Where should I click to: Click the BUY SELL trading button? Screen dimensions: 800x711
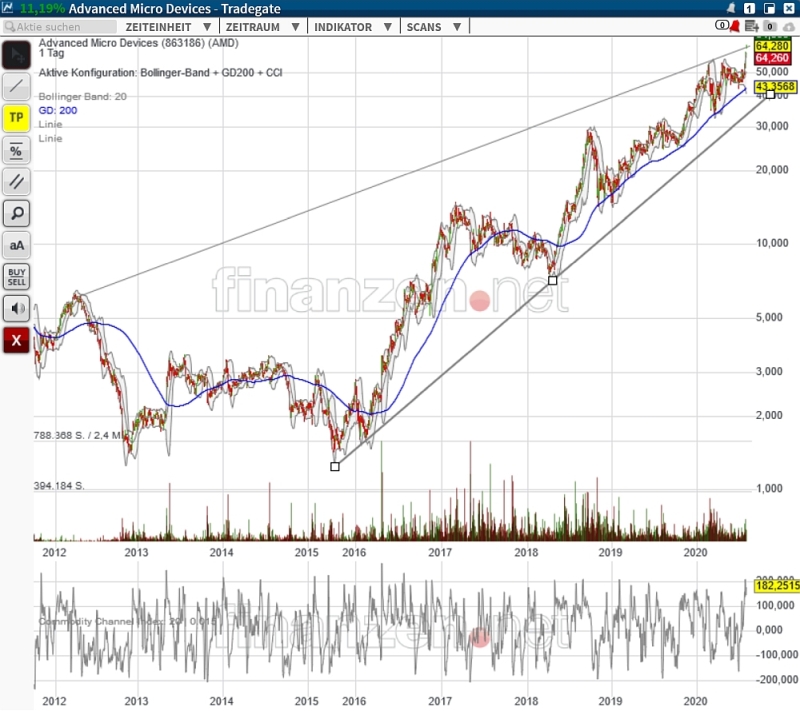pos(16,277)
